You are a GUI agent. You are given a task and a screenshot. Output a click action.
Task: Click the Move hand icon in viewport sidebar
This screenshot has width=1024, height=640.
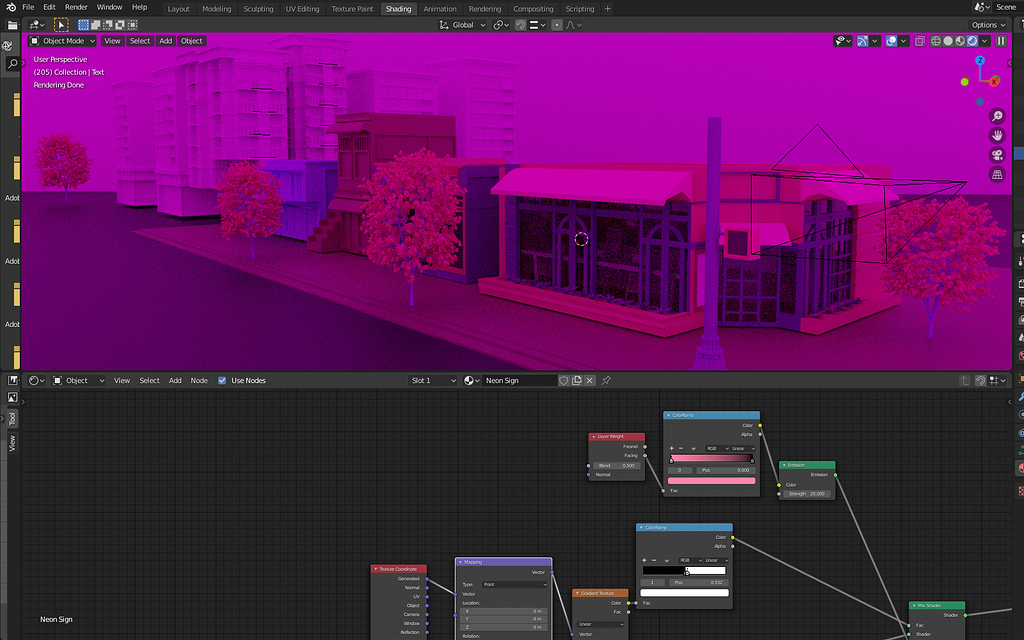[997, 135]
